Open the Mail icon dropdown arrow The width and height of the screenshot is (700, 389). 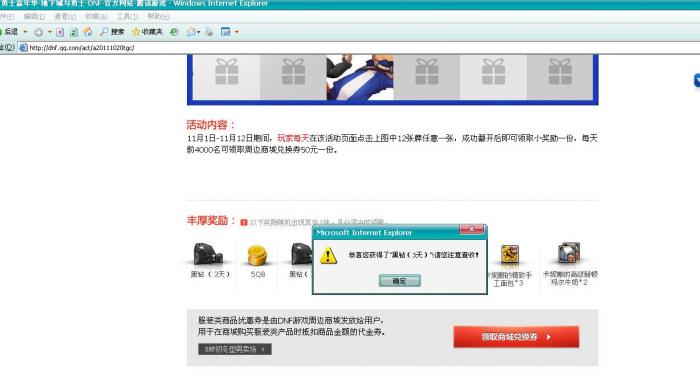(199, 32)
